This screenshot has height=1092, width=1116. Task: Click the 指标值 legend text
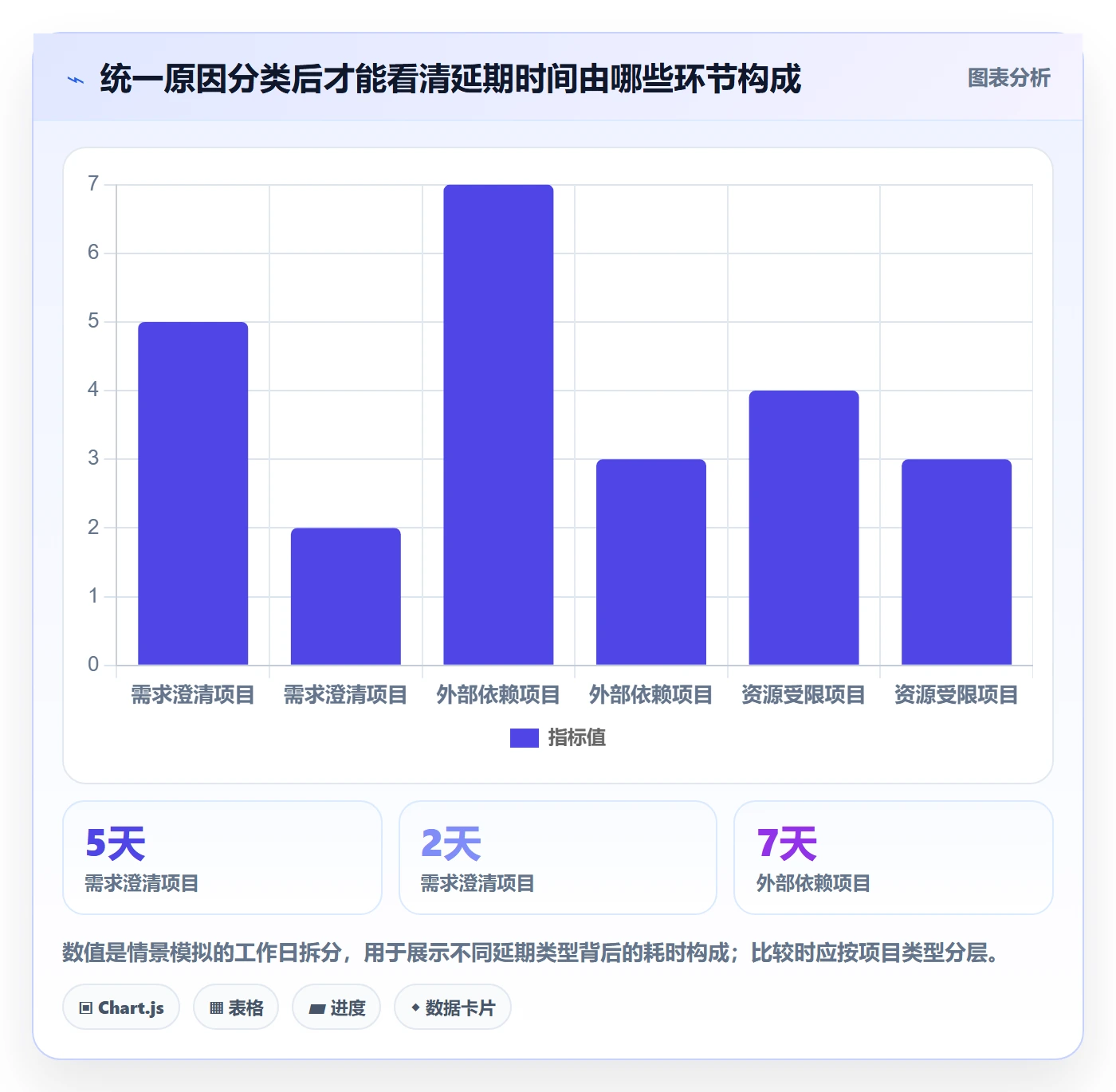(577, 738)
